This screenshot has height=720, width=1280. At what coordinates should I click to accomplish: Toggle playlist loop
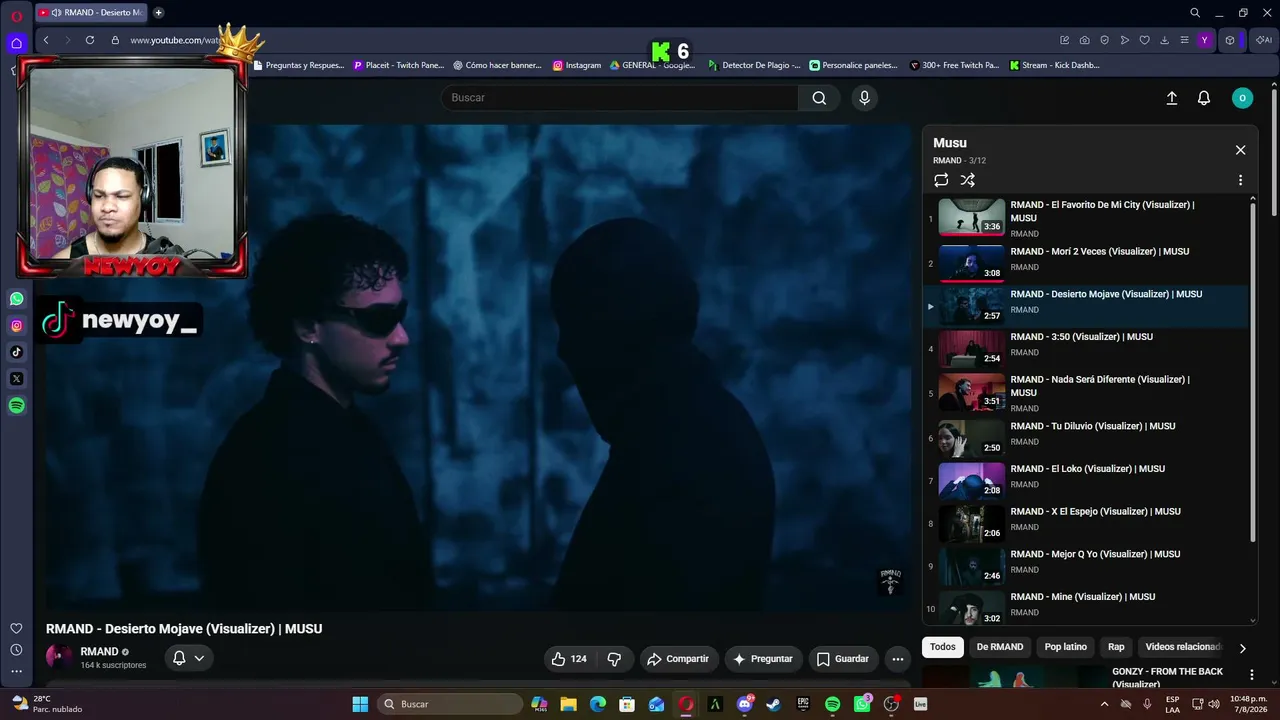click(941, 180)
